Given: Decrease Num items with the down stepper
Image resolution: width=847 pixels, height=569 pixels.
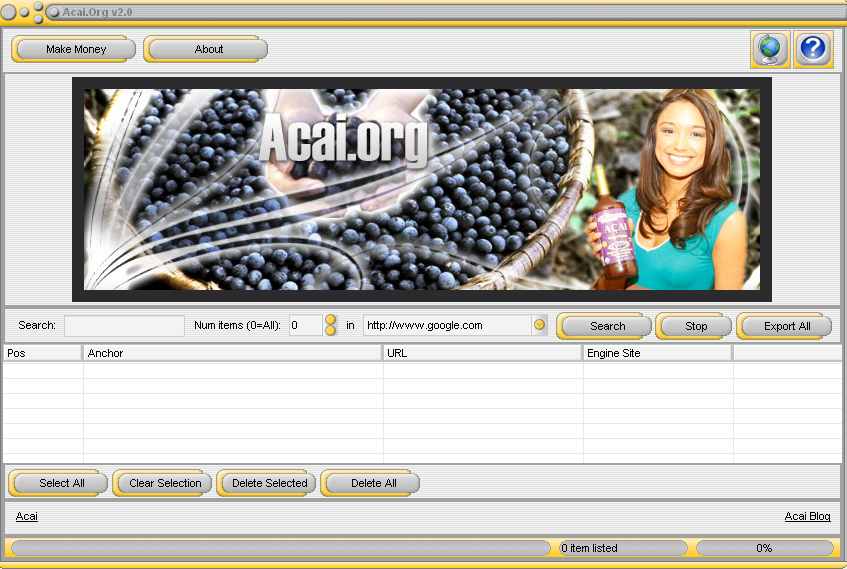Looking at the screenshot, I should click(331, 331).
